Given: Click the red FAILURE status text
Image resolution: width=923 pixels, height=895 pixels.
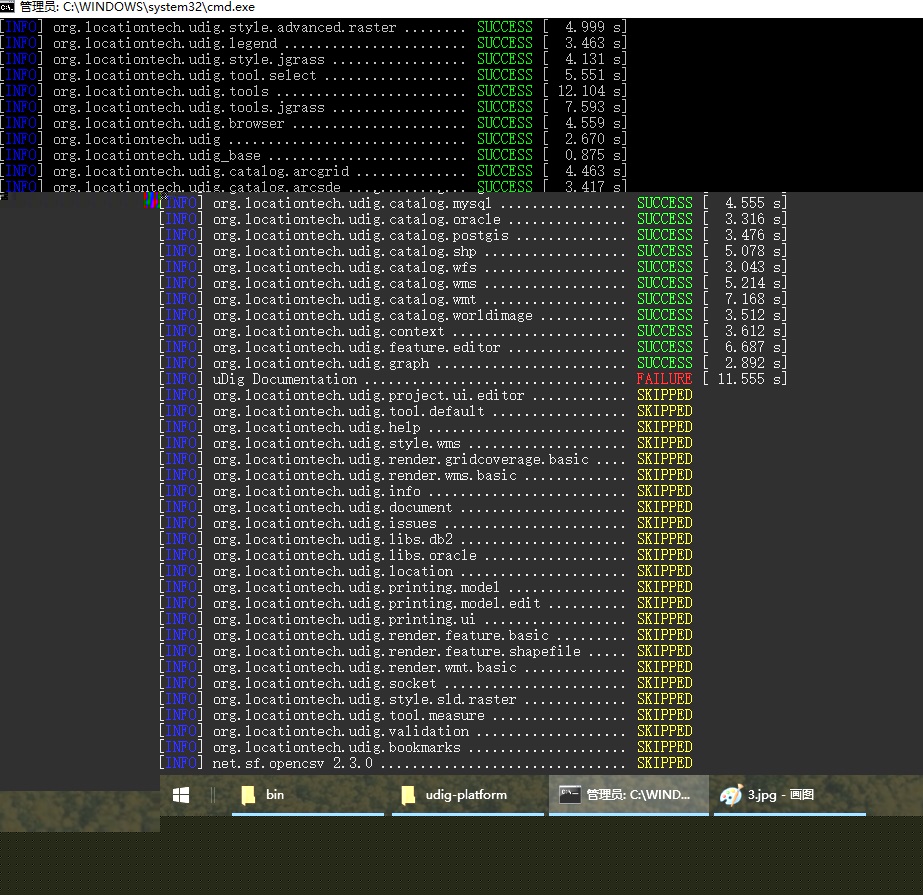Looking at the screenshot, I should tap(664, 379).
